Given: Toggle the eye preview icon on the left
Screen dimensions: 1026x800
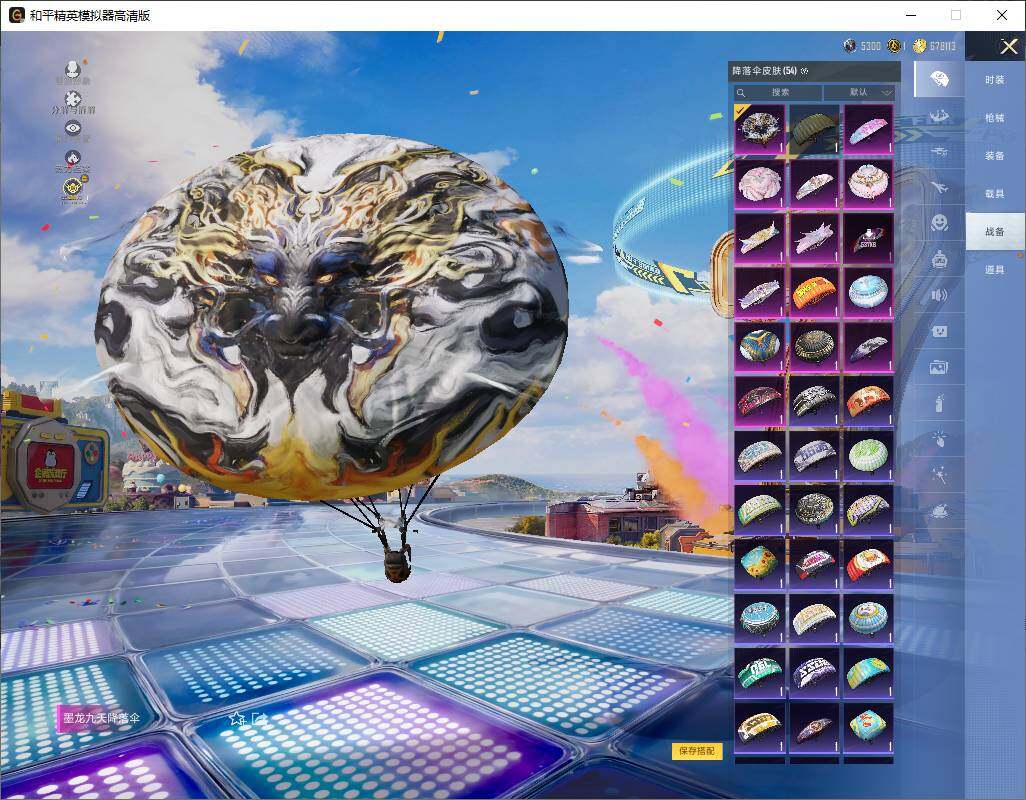Looking at the screenshot, I should tap(73, 128).
